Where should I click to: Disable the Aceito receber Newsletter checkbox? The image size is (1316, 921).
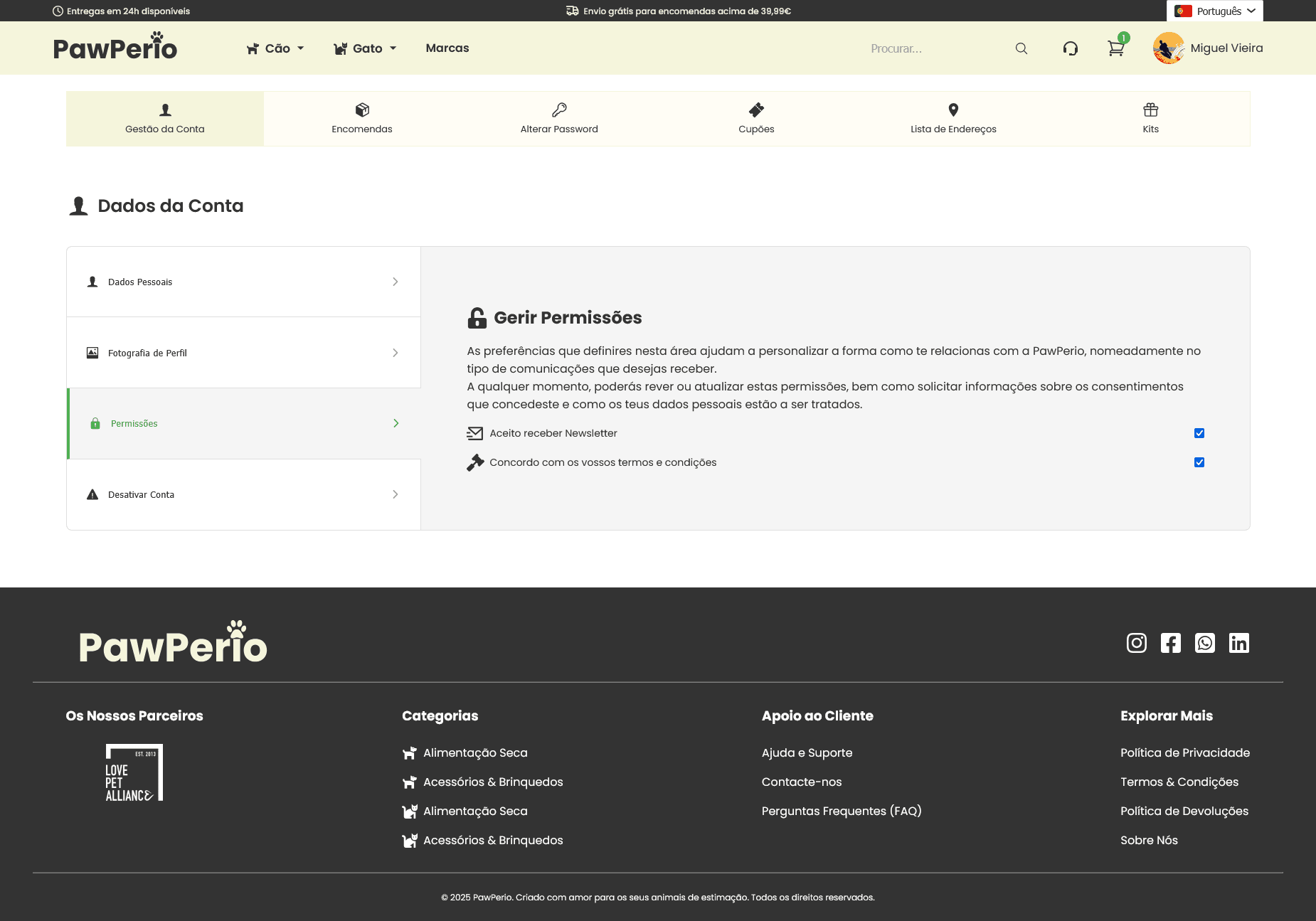1199,432
